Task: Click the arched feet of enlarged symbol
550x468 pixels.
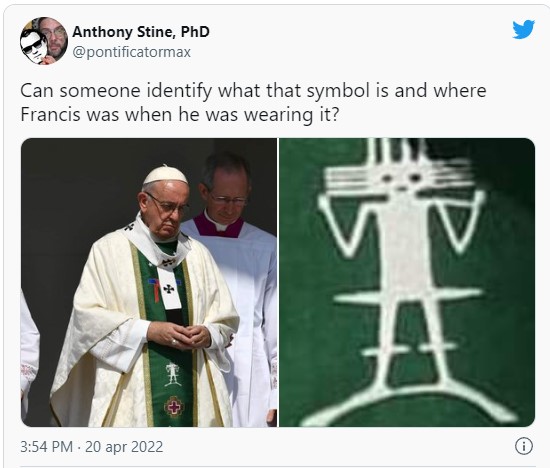Action: click(x=409, y=403)
